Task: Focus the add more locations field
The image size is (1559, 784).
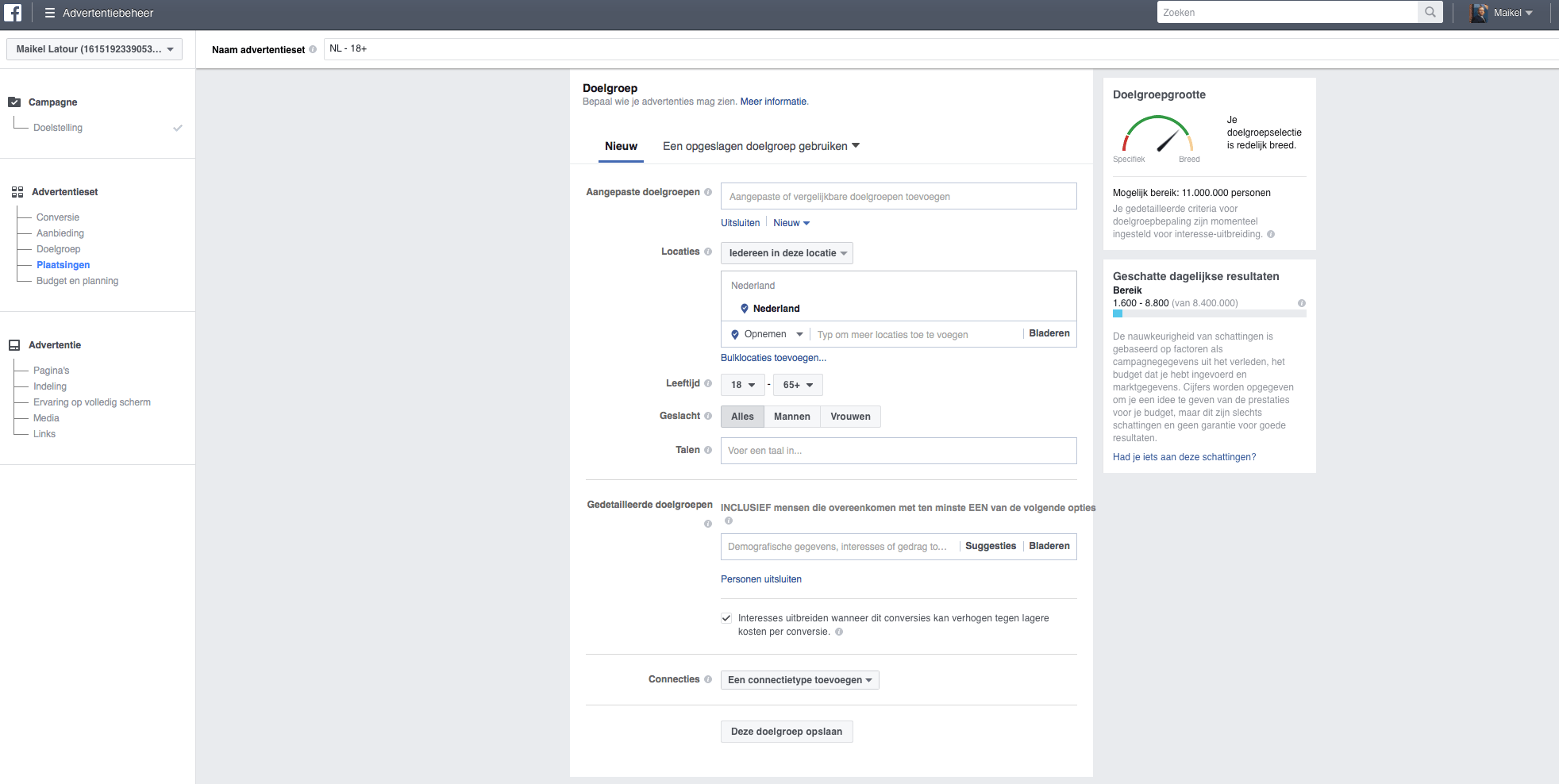Action: click(x=916, y=335)
